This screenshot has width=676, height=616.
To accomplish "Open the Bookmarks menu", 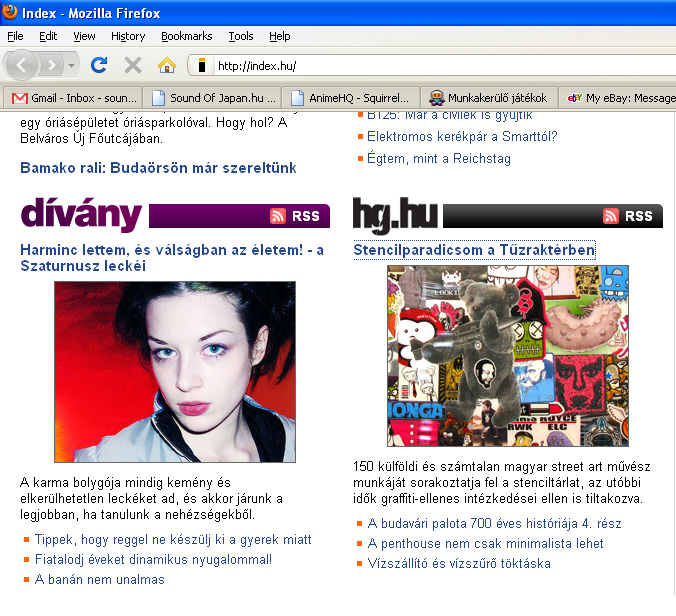I will pyautogui.click(x=186, y=36).
